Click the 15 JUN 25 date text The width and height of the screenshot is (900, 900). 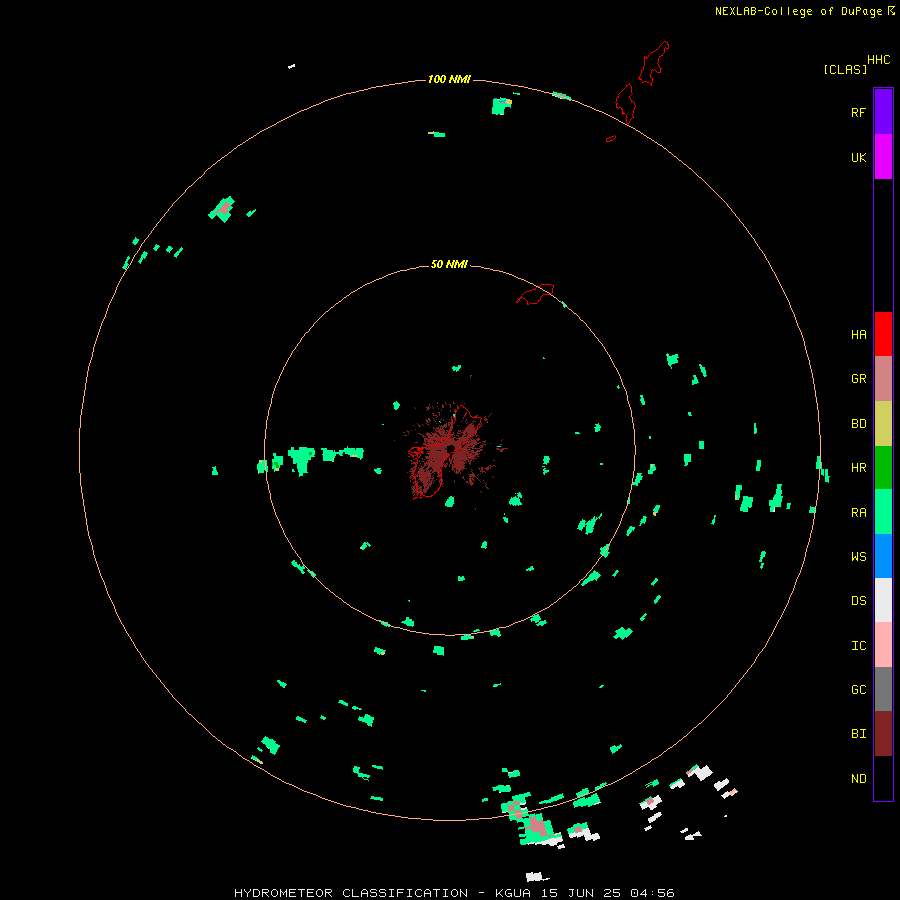coord(580,893)
